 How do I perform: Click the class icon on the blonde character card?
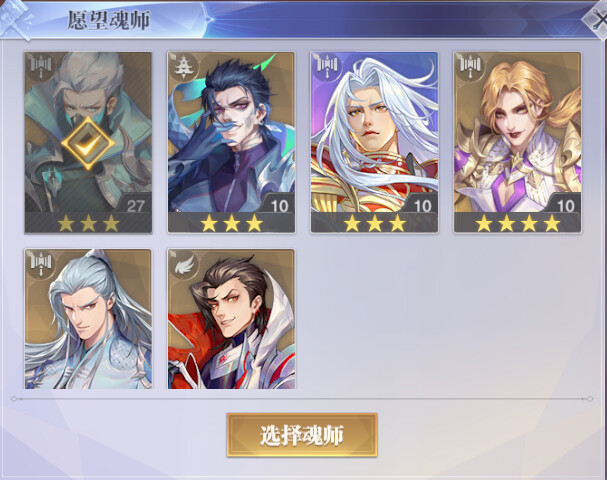470,66
